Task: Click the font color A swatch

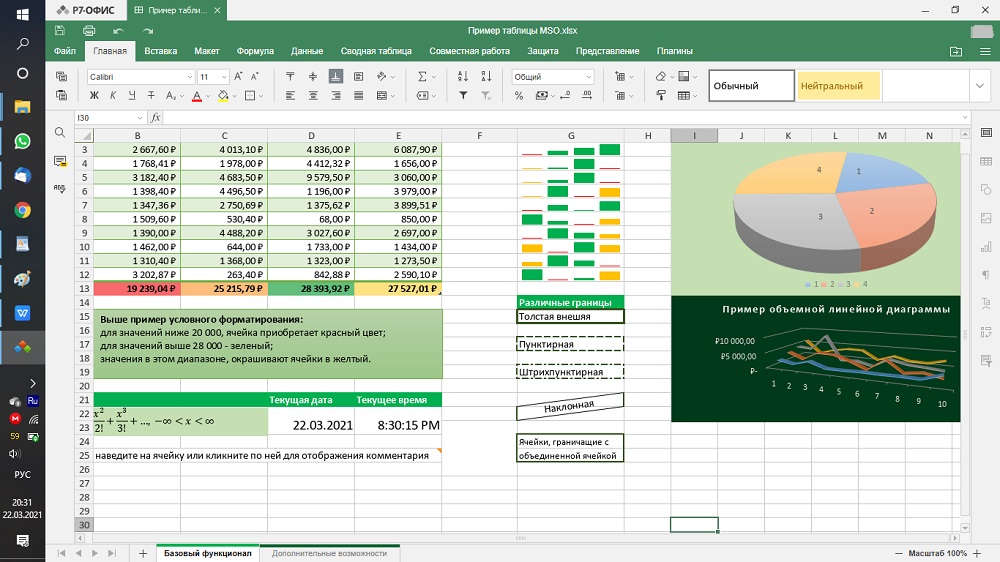Action: [196, 96]
